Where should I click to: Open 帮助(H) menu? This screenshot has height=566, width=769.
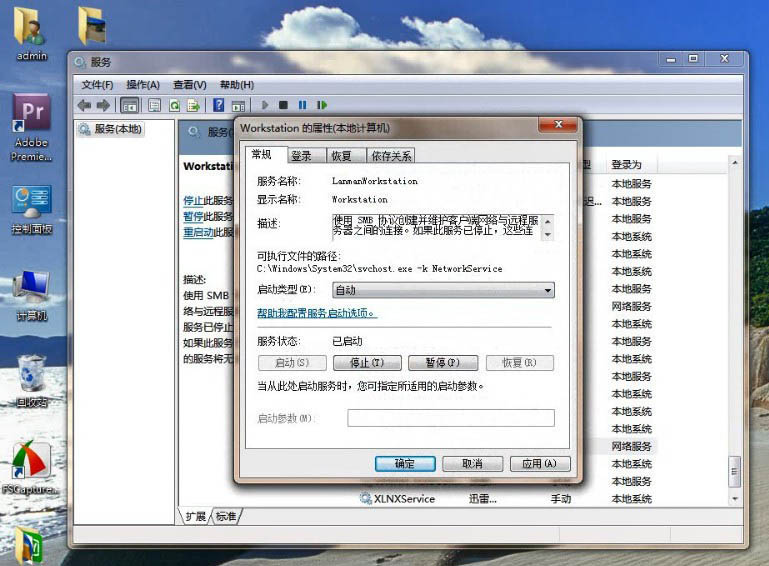(x=236, y=85)
